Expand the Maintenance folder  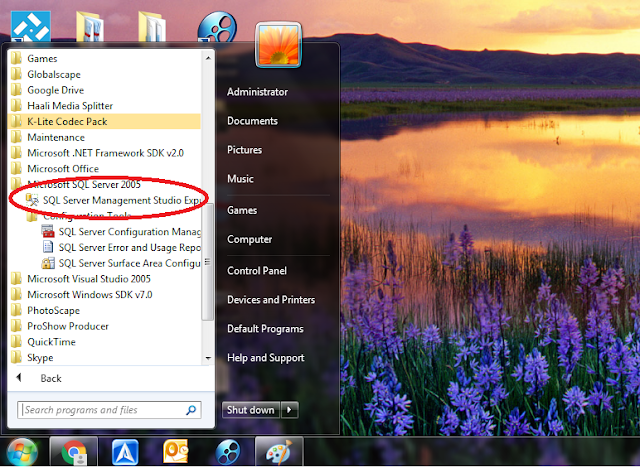pos(104,138)
